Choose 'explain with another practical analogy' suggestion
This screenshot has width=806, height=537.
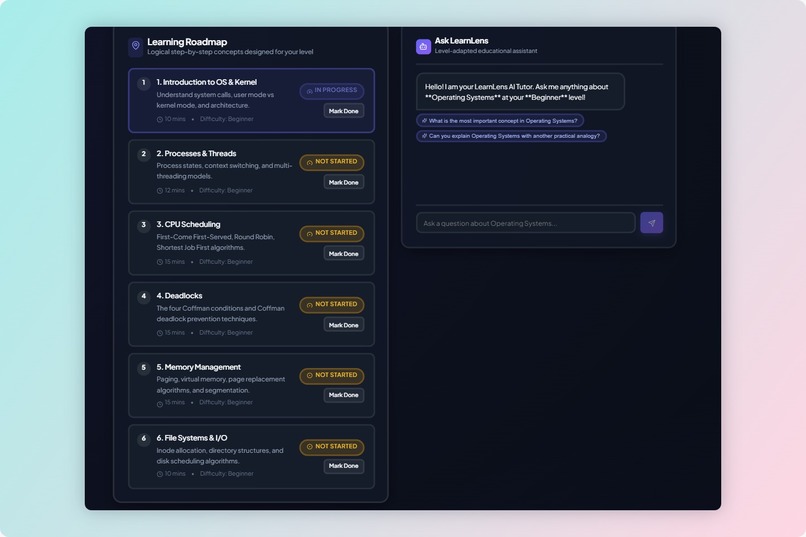tap(511, 136)
